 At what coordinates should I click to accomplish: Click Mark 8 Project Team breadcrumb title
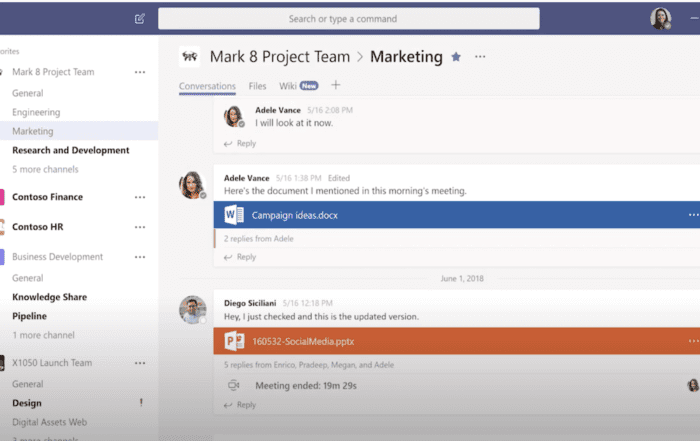[280, 57]
